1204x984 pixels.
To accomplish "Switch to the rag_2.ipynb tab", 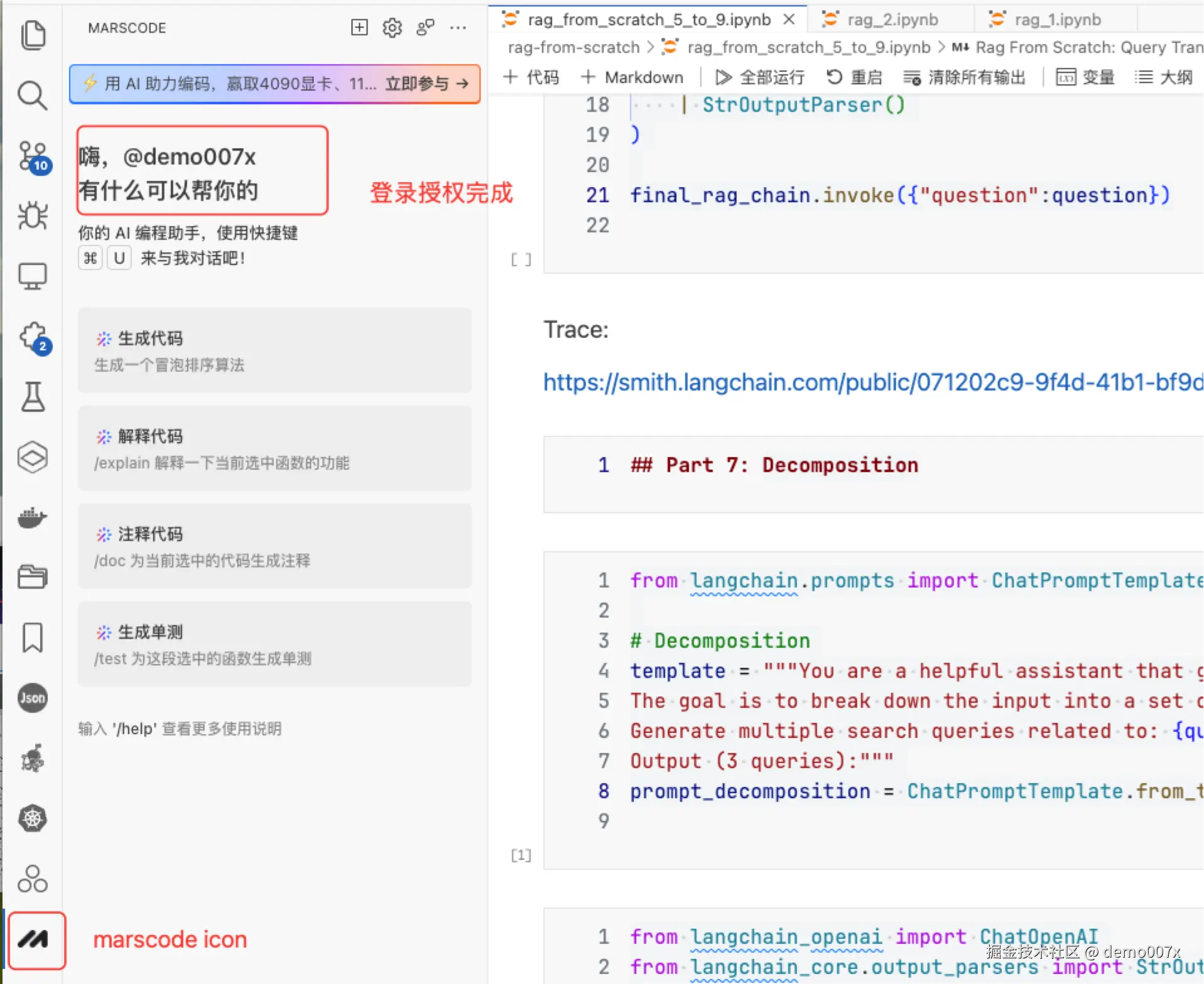I will pyautogui.click(x=891, y=19).
